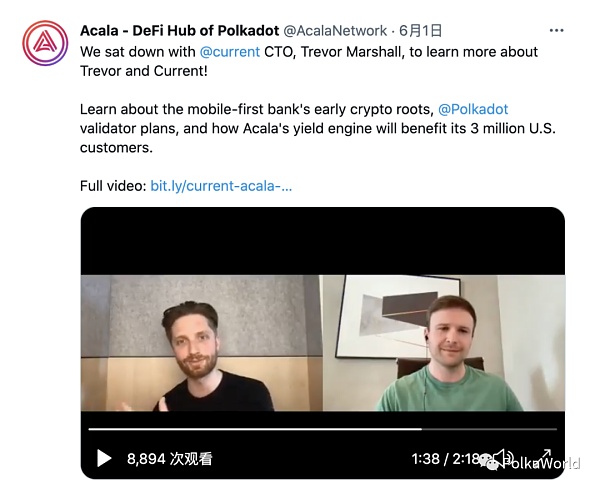Screen dimensions: 600x488
Task: Click the @AcalaNetwork handle
Action: tap(335, 31)
